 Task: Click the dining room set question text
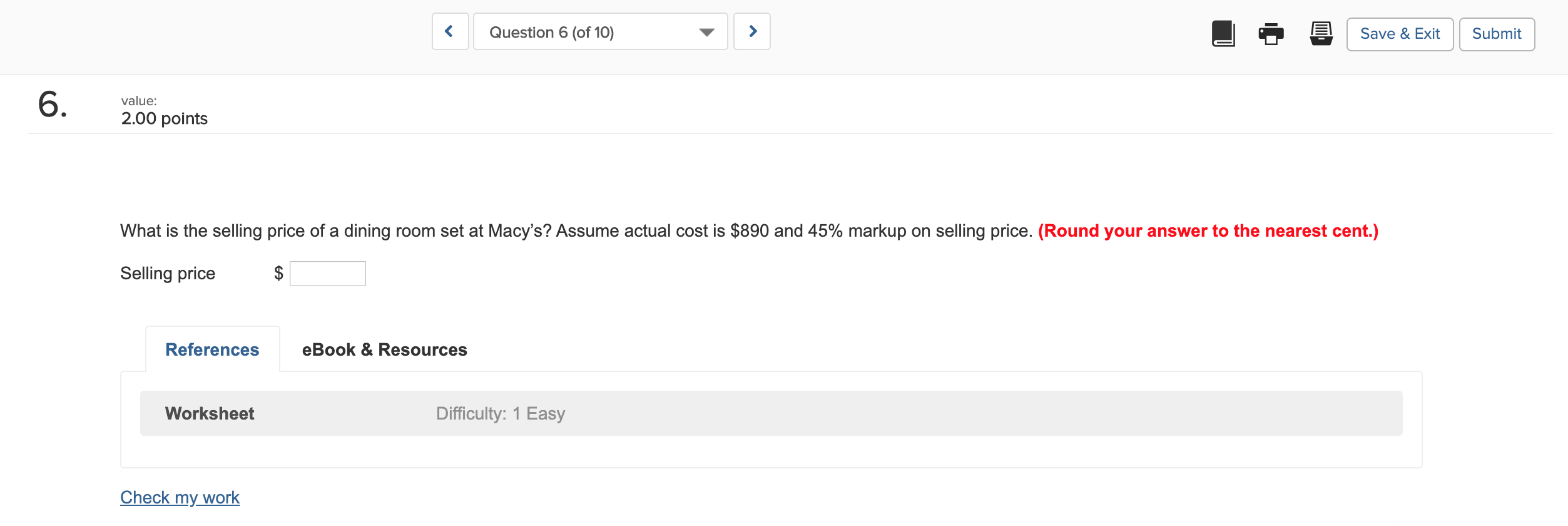point(576,231)
